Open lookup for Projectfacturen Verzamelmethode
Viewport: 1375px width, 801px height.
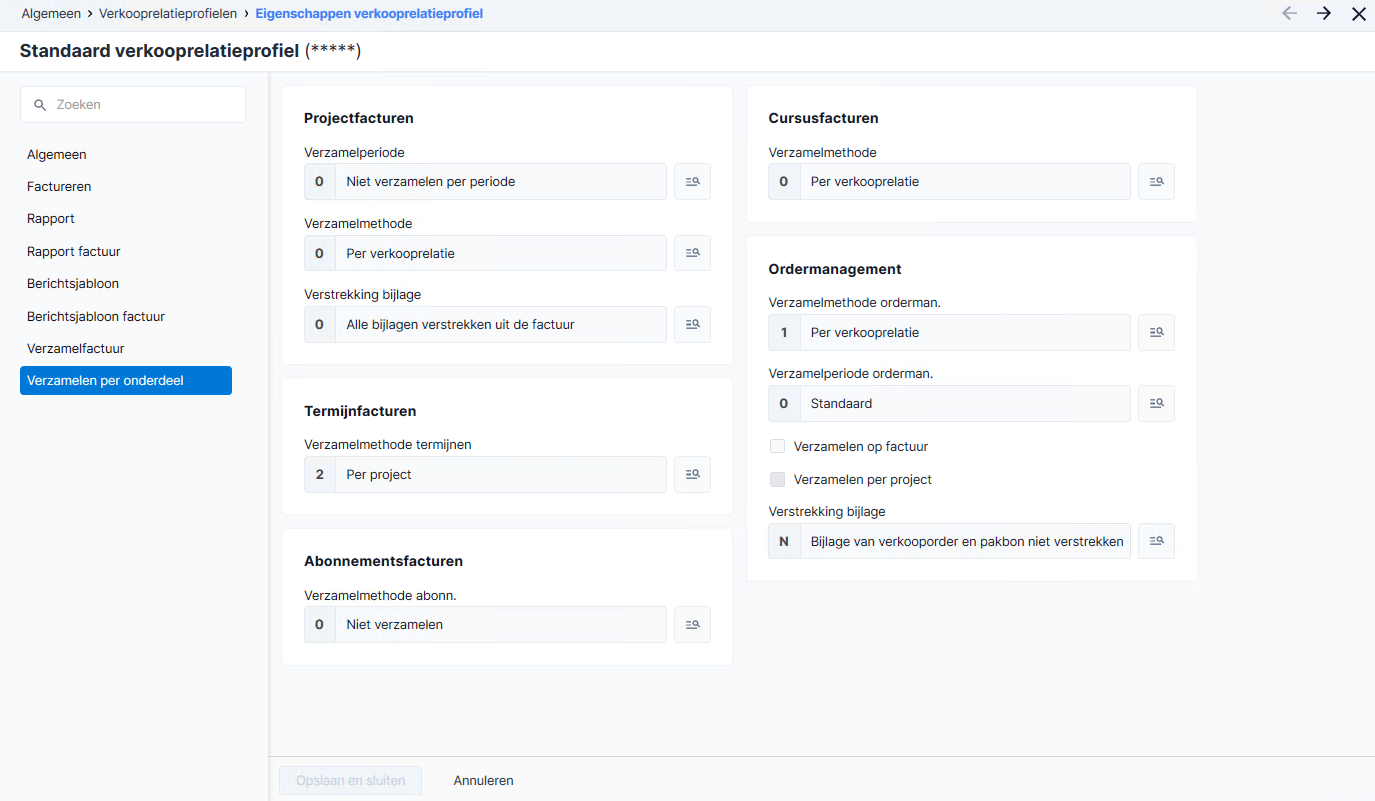point(692,253)
